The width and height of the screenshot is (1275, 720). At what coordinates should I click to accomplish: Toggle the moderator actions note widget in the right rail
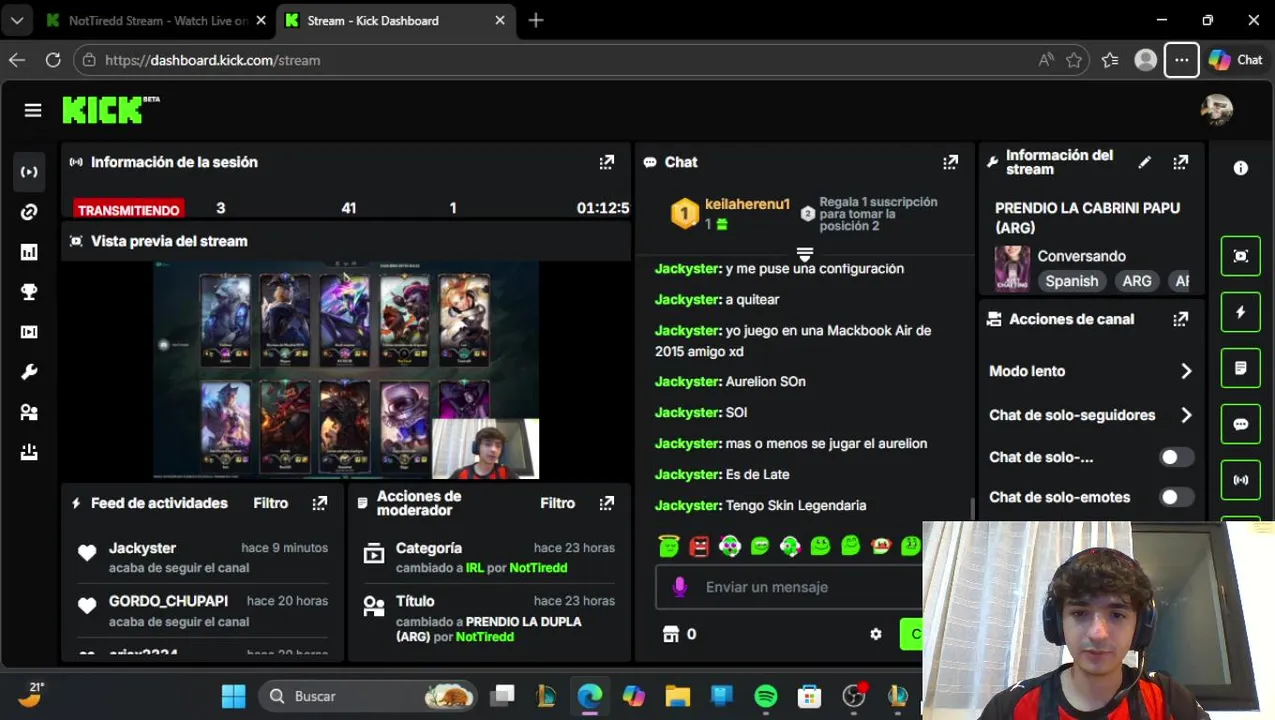[x=1241, y=368]
